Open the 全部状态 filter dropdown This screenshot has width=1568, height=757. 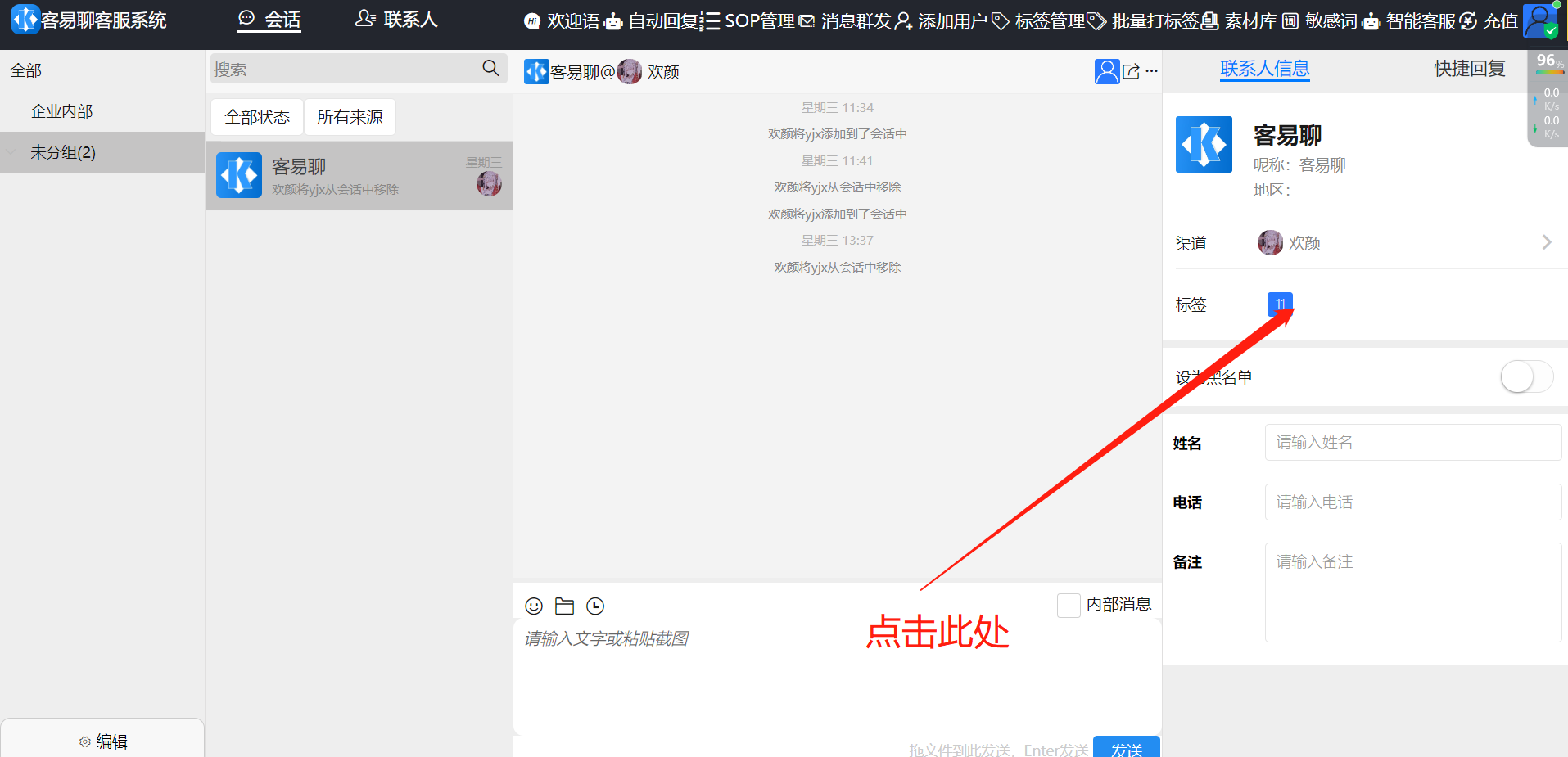(x=257, y=117)
